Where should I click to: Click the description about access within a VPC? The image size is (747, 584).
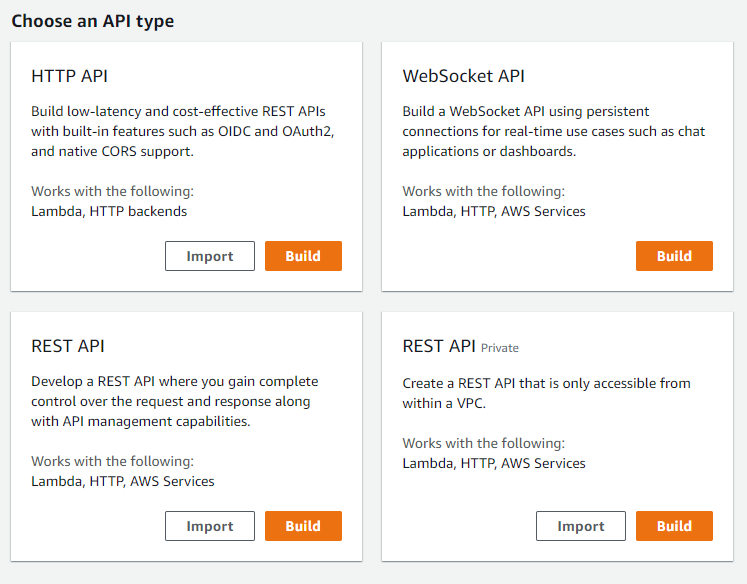546,392
